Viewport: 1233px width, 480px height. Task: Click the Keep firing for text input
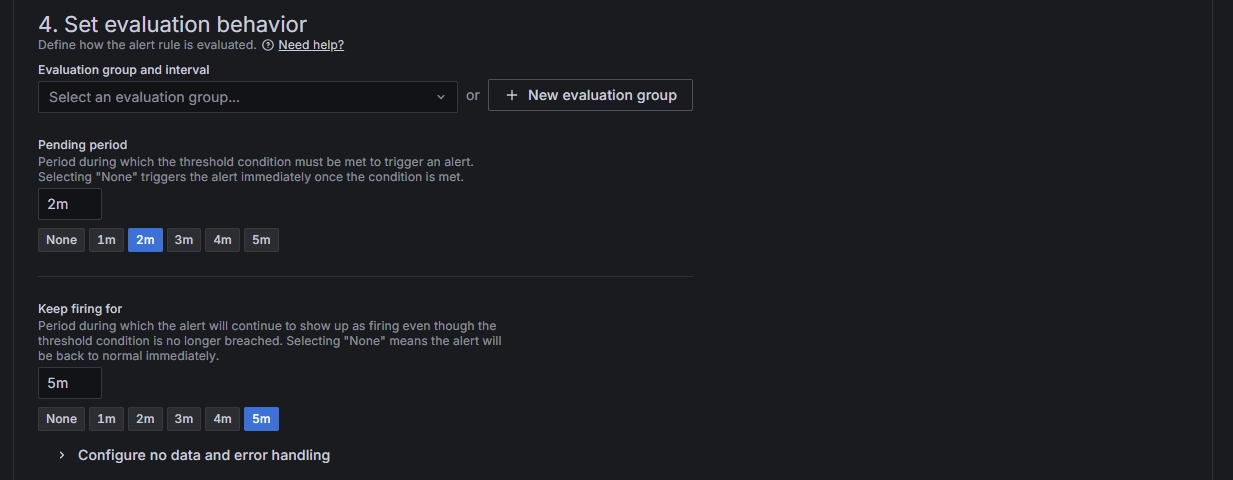coord(70,383)
